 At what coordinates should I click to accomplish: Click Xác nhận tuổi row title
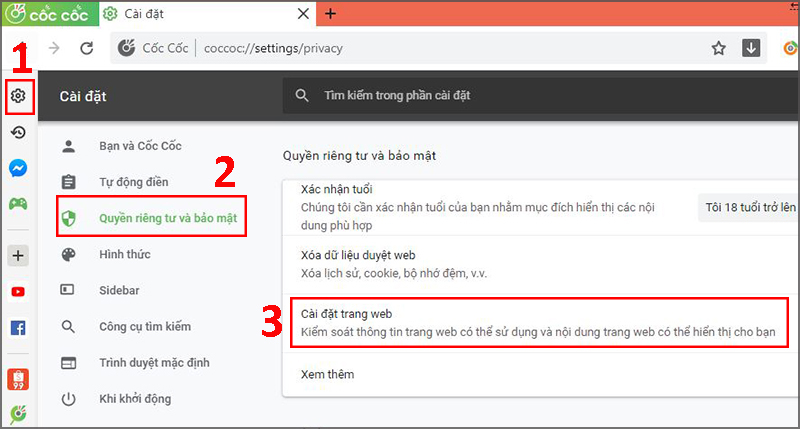pos(336,189)
